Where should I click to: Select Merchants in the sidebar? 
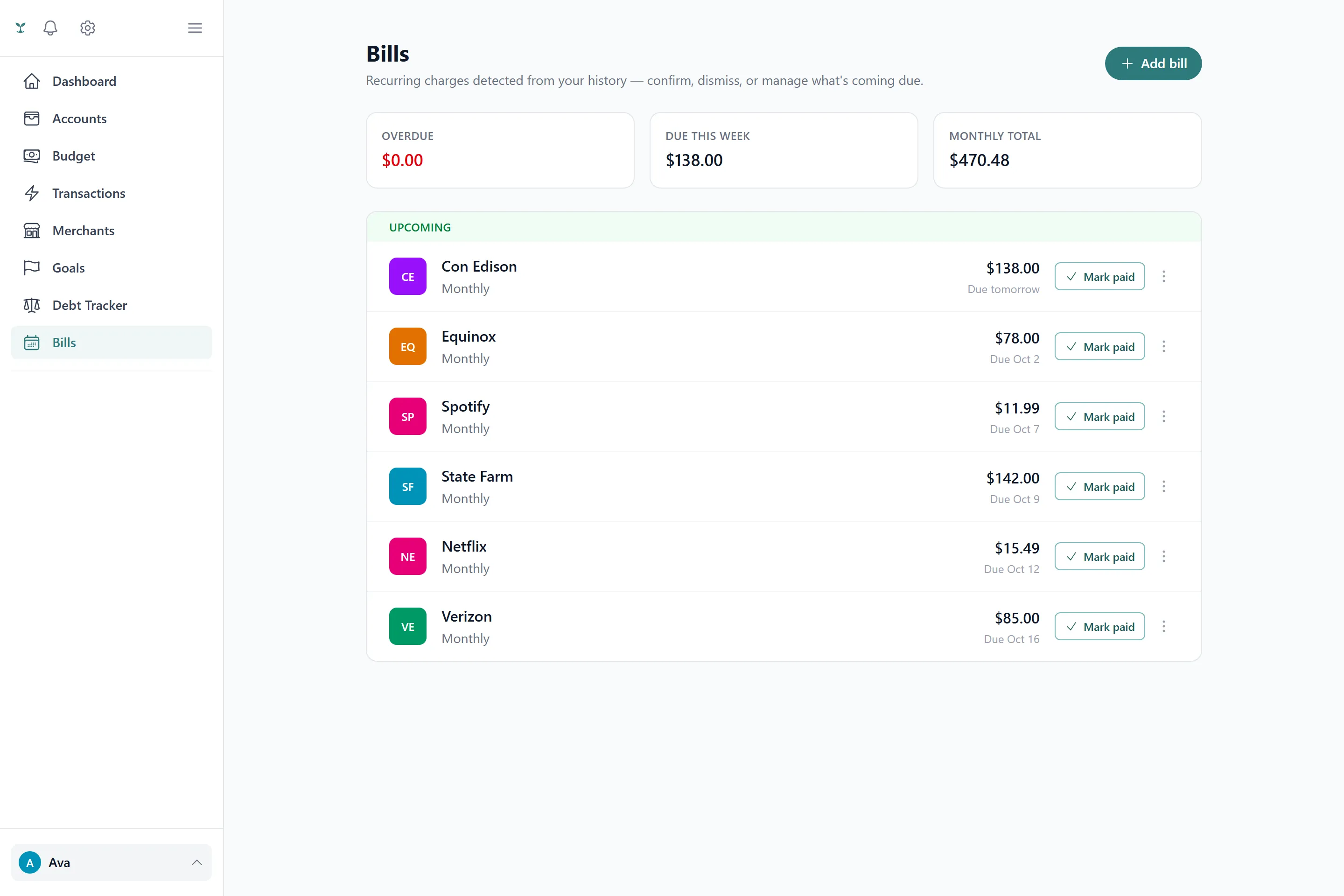112,230
